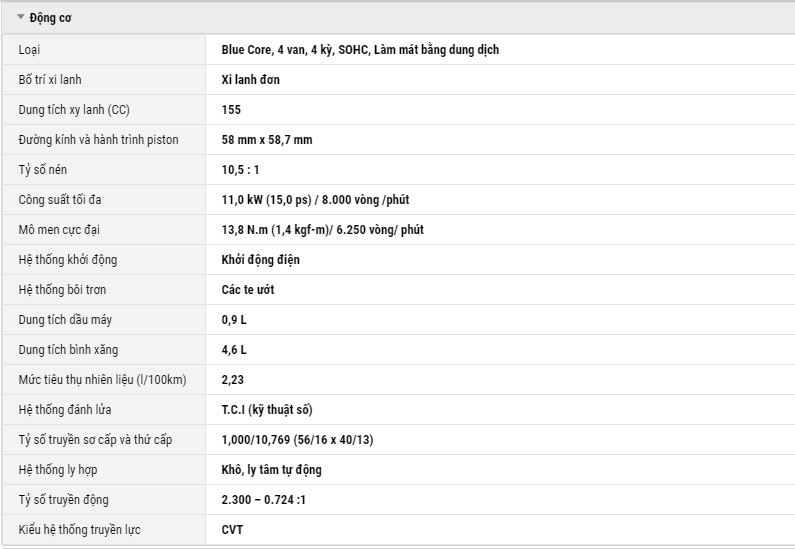795x549 pixels.
Task: Select the Bố trí xi lanh label
Action: [50, 80]
